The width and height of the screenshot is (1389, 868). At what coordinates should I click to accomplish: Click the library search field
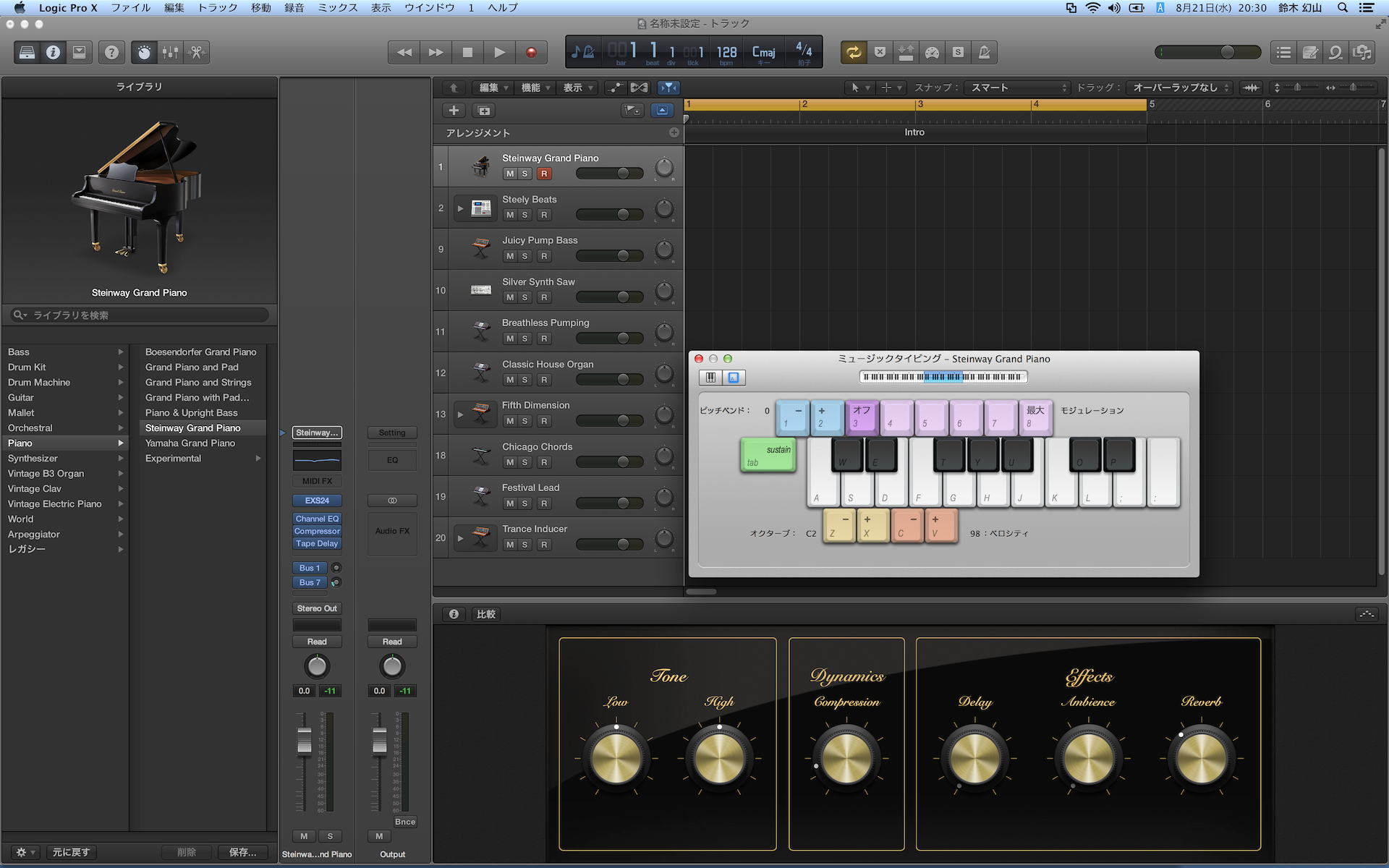(x=141, y=315)
